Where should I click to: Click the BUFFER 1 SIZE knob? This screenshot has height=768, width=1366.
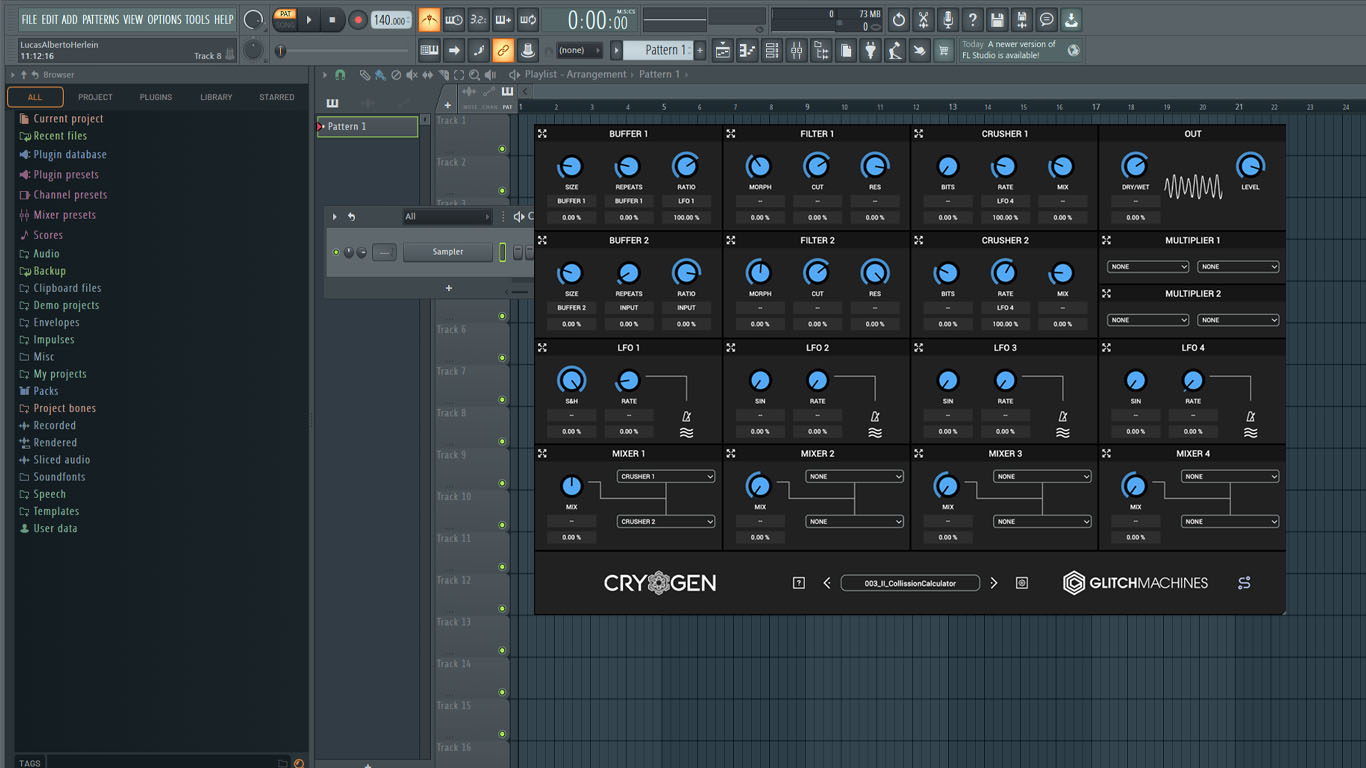571,166
